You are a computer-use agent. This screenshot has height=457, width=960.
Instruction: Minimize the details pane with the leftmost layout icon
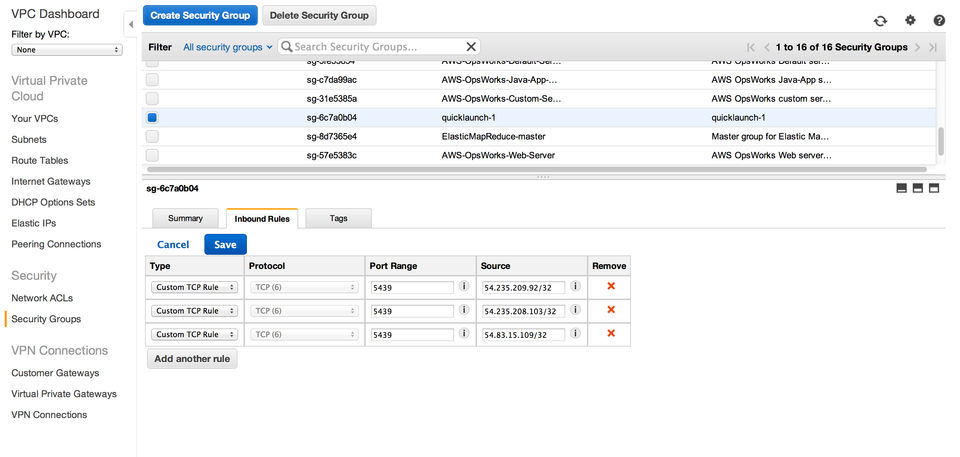coord(901,189)
